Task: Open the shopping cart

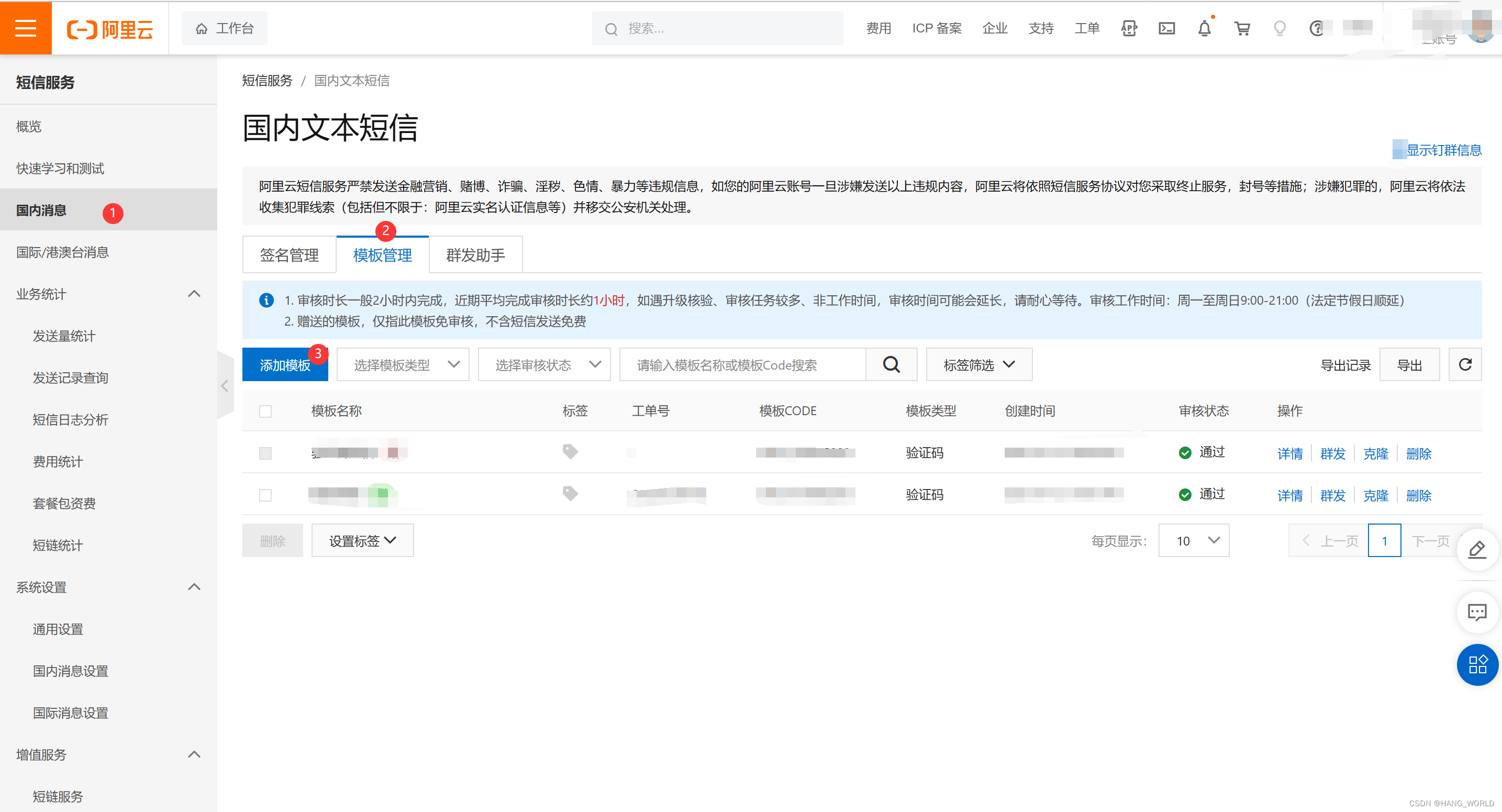Action: click(x=1242, y=28)
